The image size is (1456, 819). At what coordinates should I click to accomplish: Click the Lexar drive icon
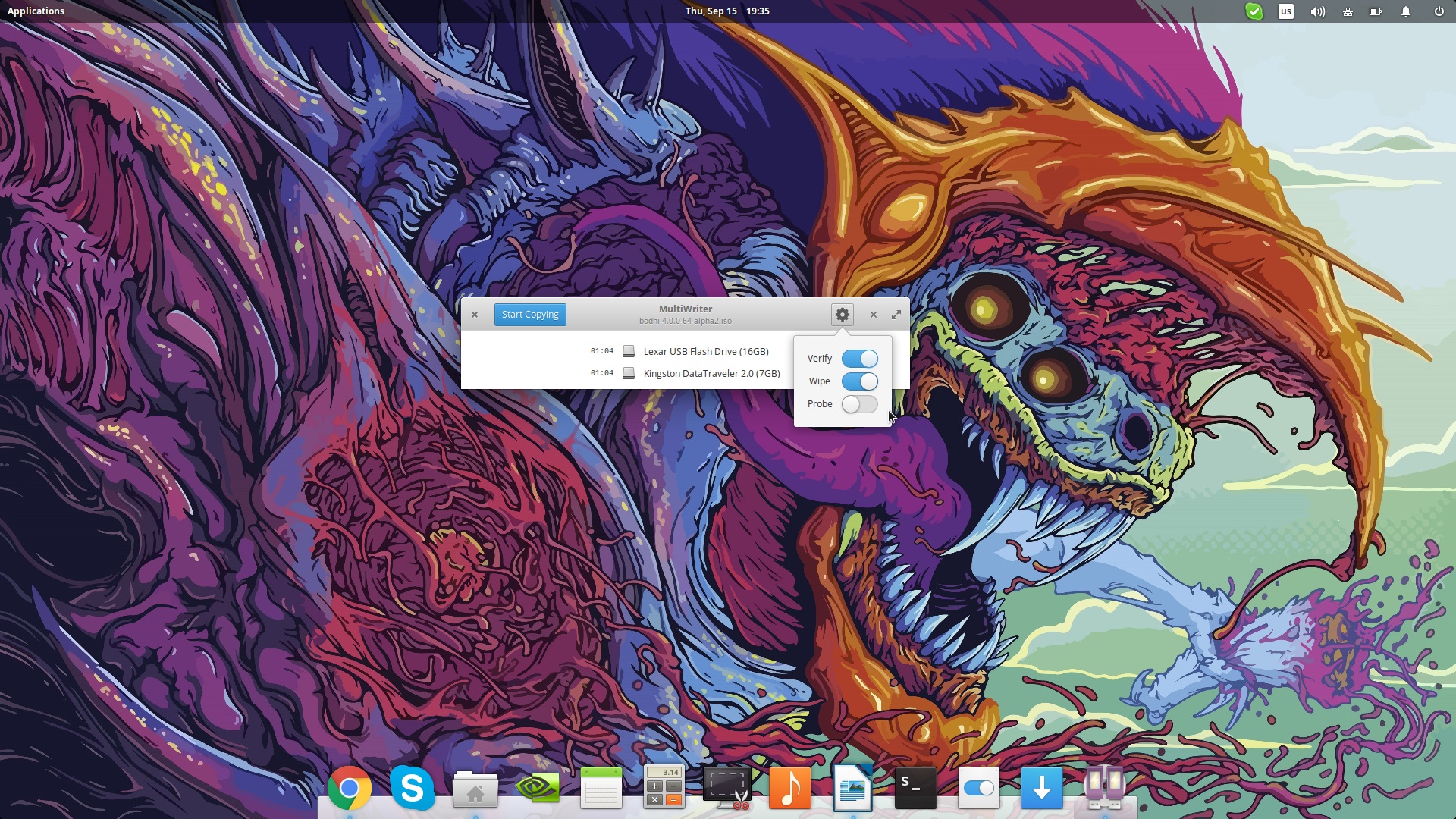click(629, 351)
